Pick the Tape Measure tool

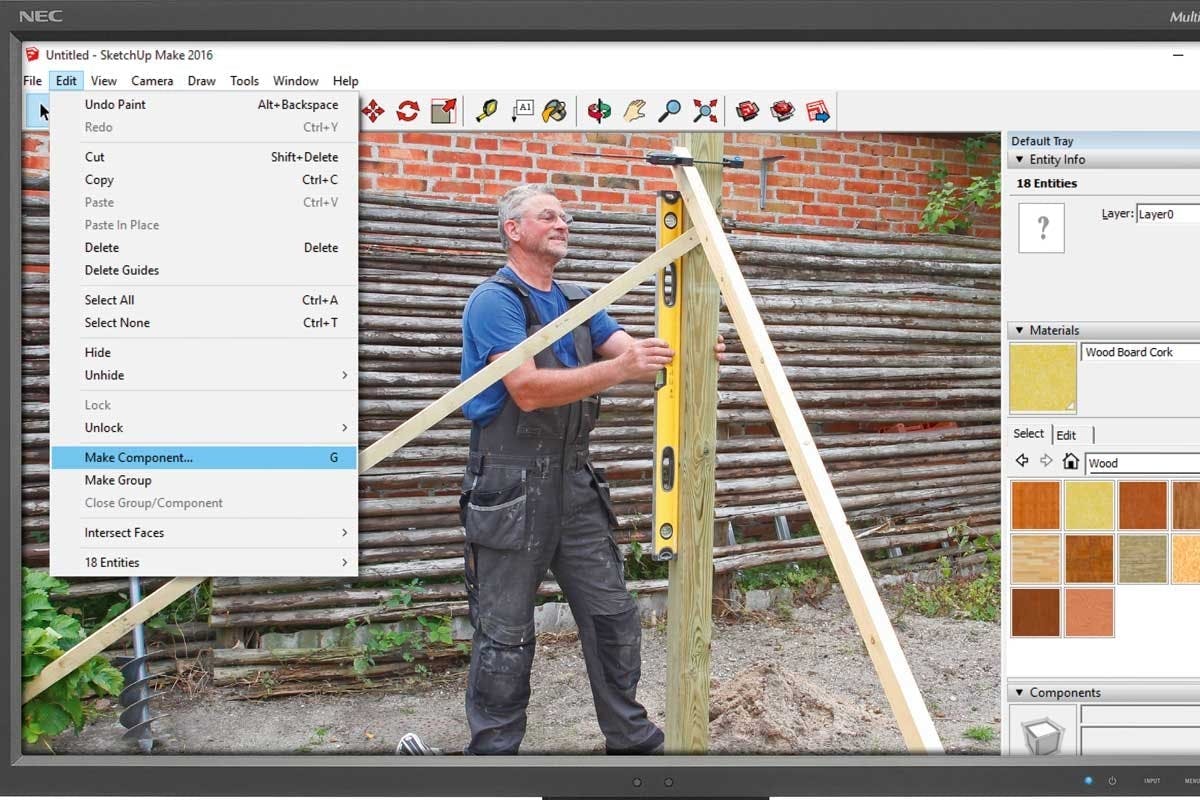click(x=486, y=111)
